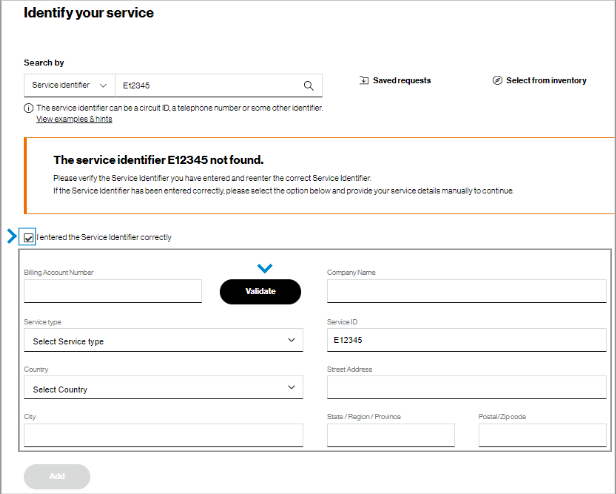Click the info icon beside identifier hint
The width and height of the screenshot is (616, 494).
tap(29, 107)
